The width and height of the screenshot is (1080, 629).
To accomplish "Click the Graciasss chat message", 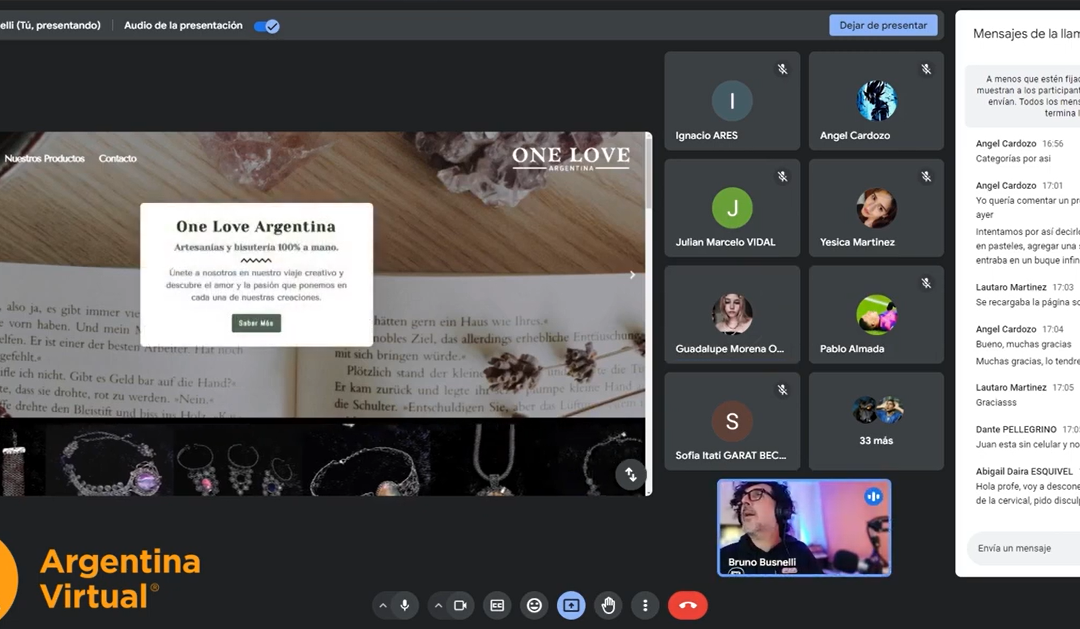I will tap(996, 402).
